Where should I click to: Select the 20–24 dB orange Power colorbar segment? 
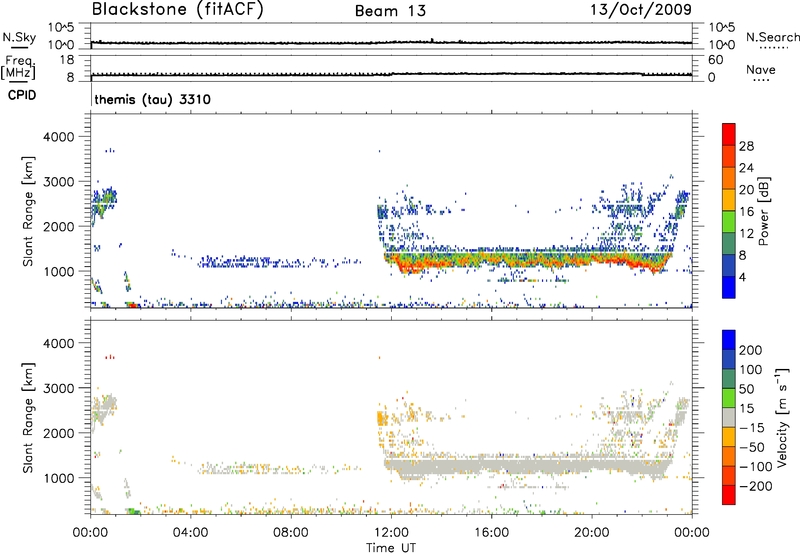[729, 178]
